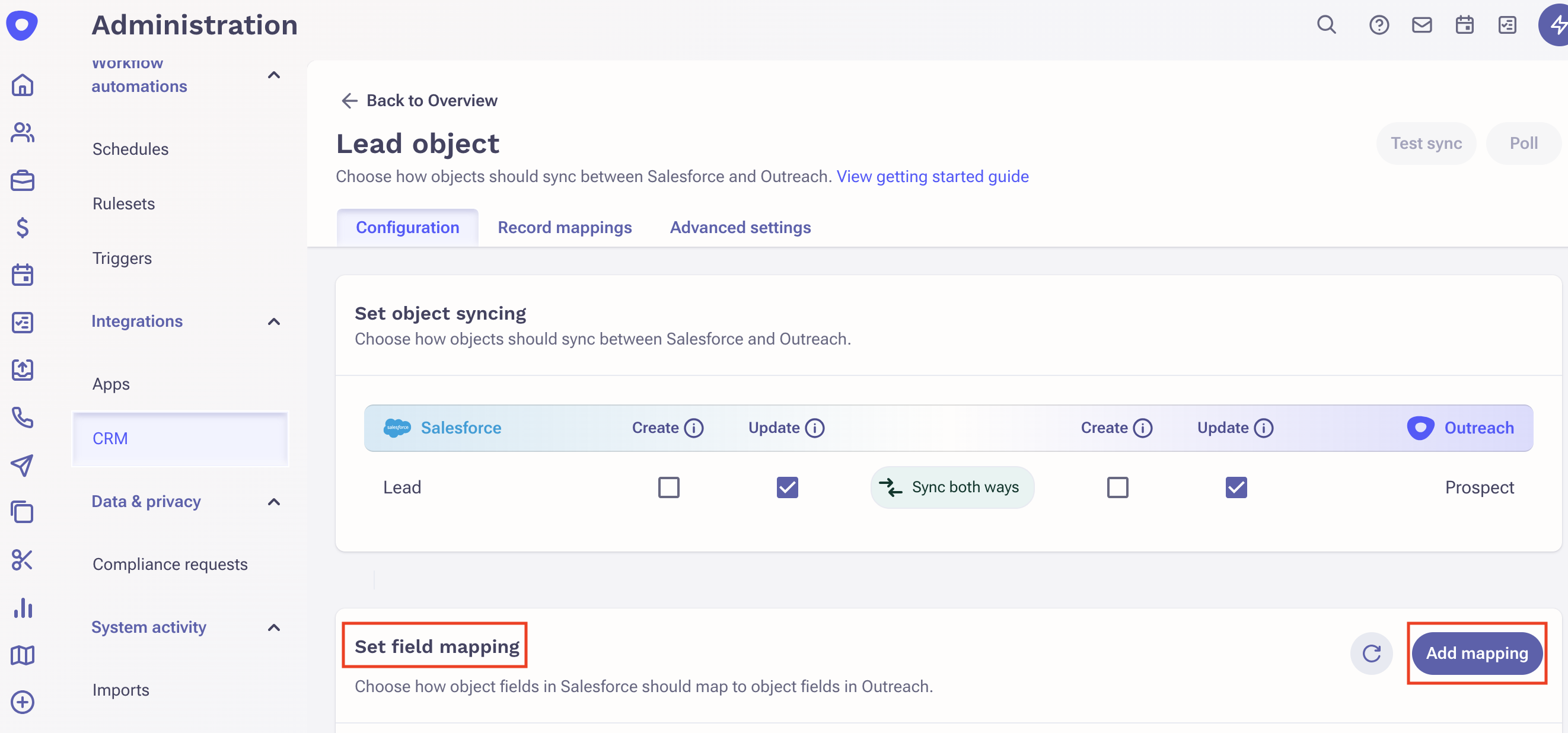Open the people icon in left rail
Image resolution: width=1568 pixels, height=733 pixels.
click(23, 132)
